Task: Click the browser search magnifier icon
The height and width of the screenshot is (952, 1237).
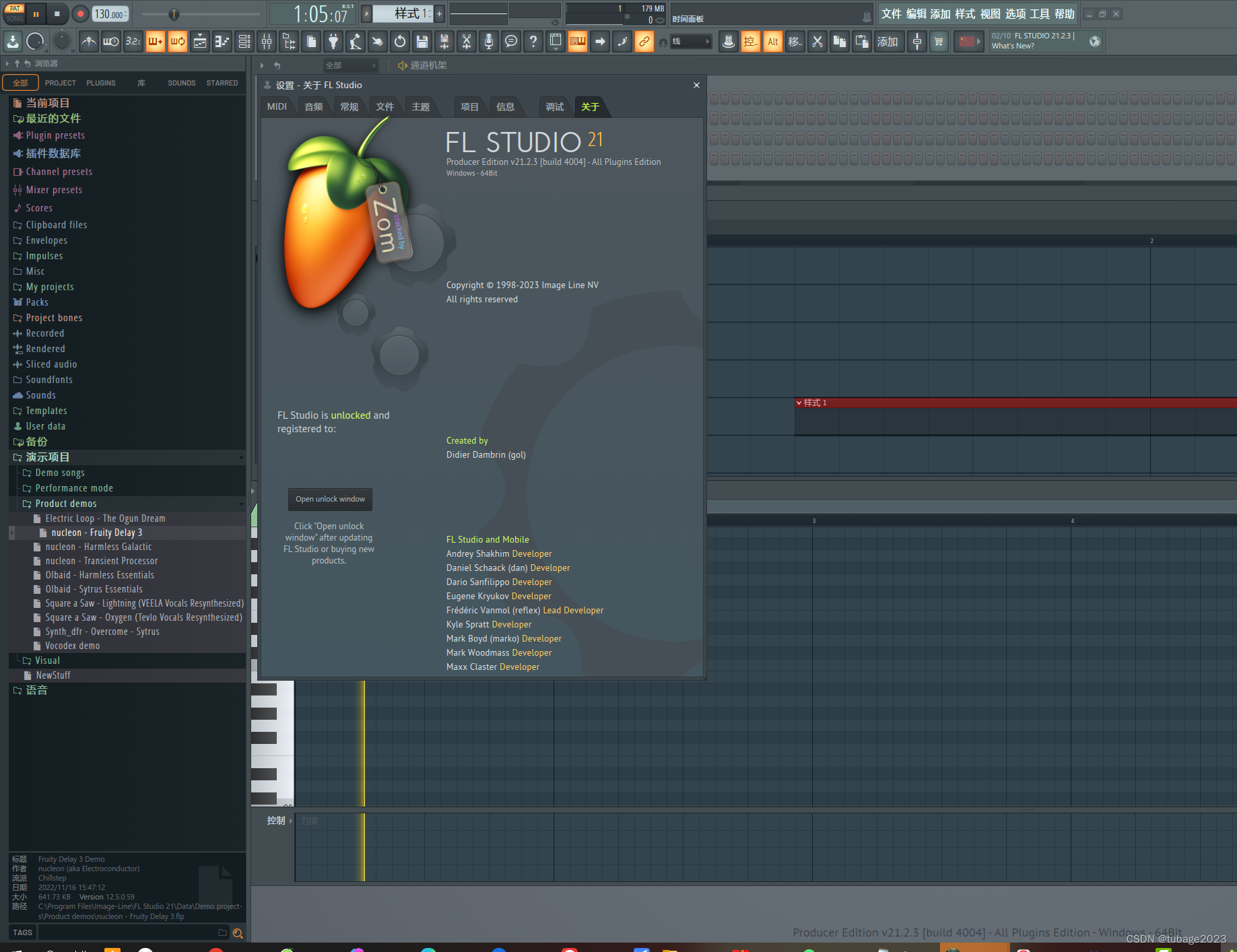Action: [x=238, y=933]
